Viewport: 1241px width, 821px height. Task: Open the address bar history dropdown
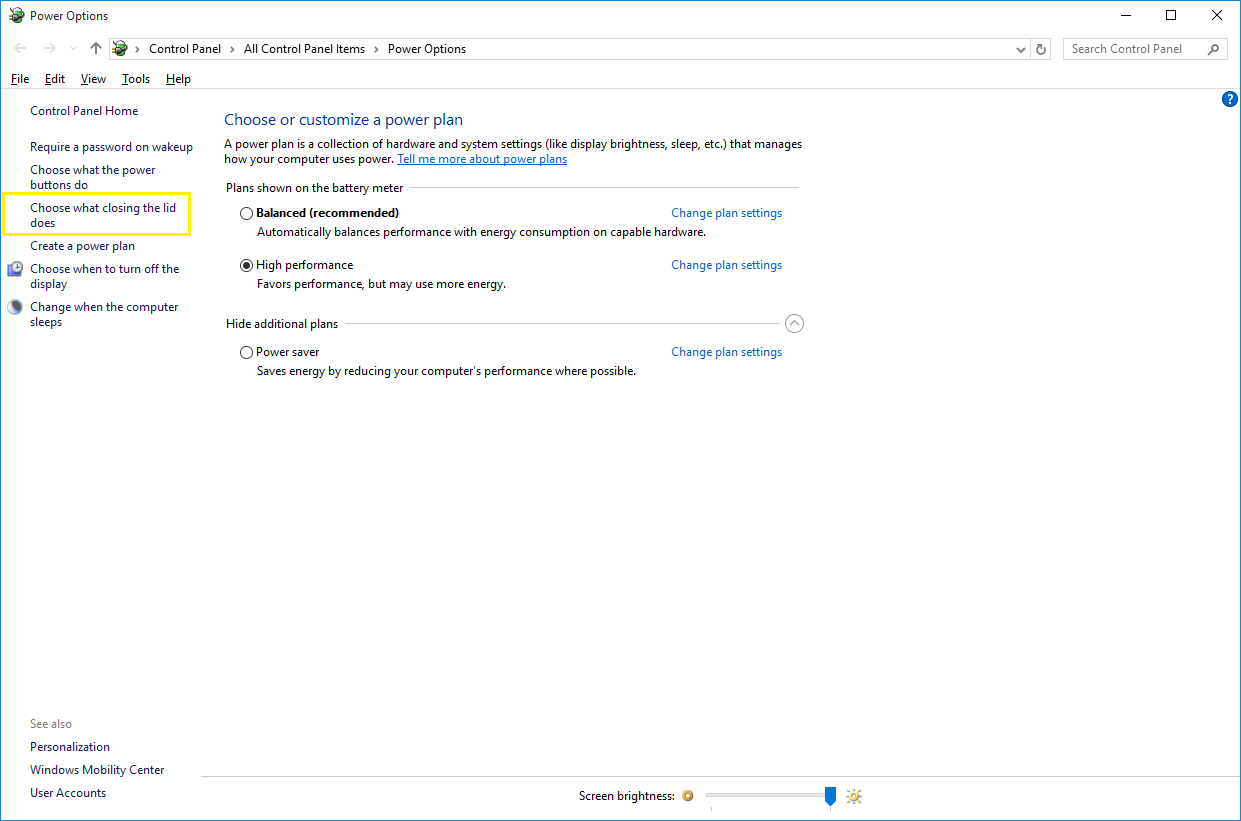coord(1021,49)
